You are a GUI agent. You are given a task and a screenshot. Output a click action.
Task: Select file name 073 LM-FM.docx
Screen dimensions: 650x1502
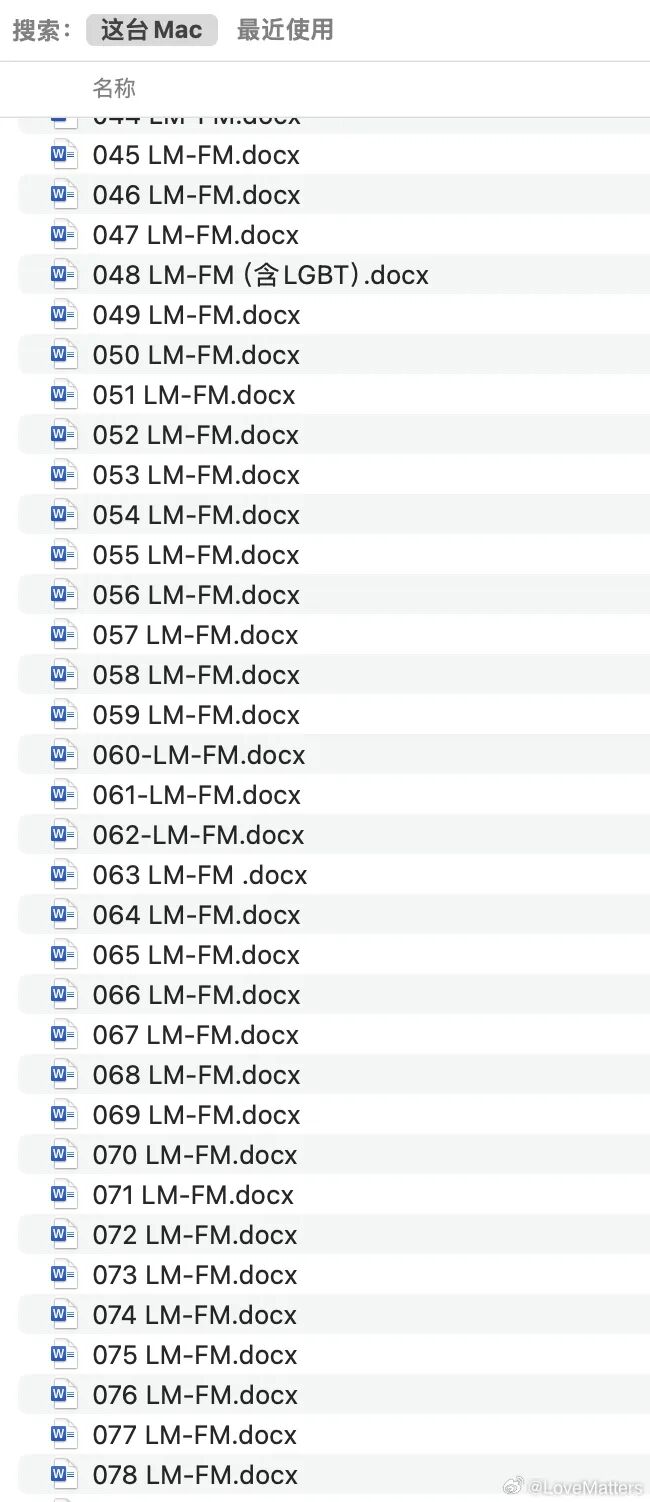195,1275
